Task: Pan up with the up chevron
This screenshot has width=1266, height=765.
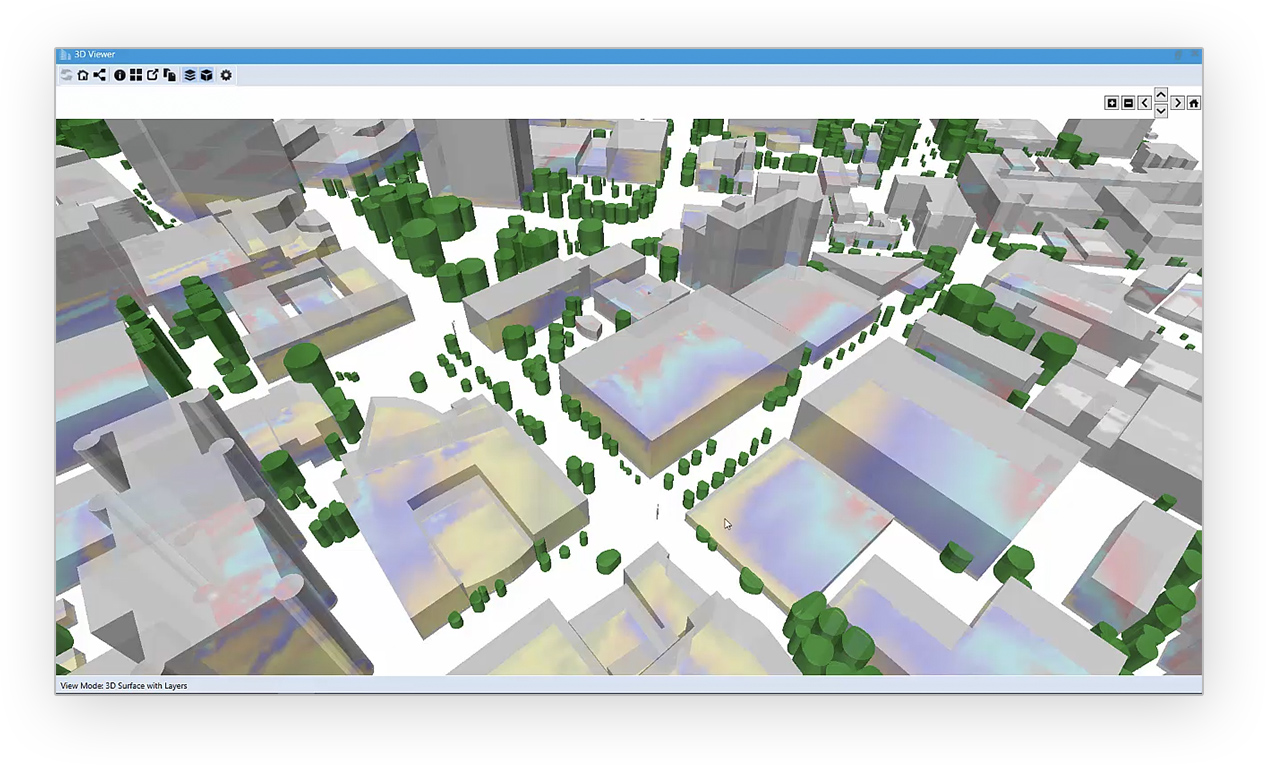Action: [x=1161, y=94]
